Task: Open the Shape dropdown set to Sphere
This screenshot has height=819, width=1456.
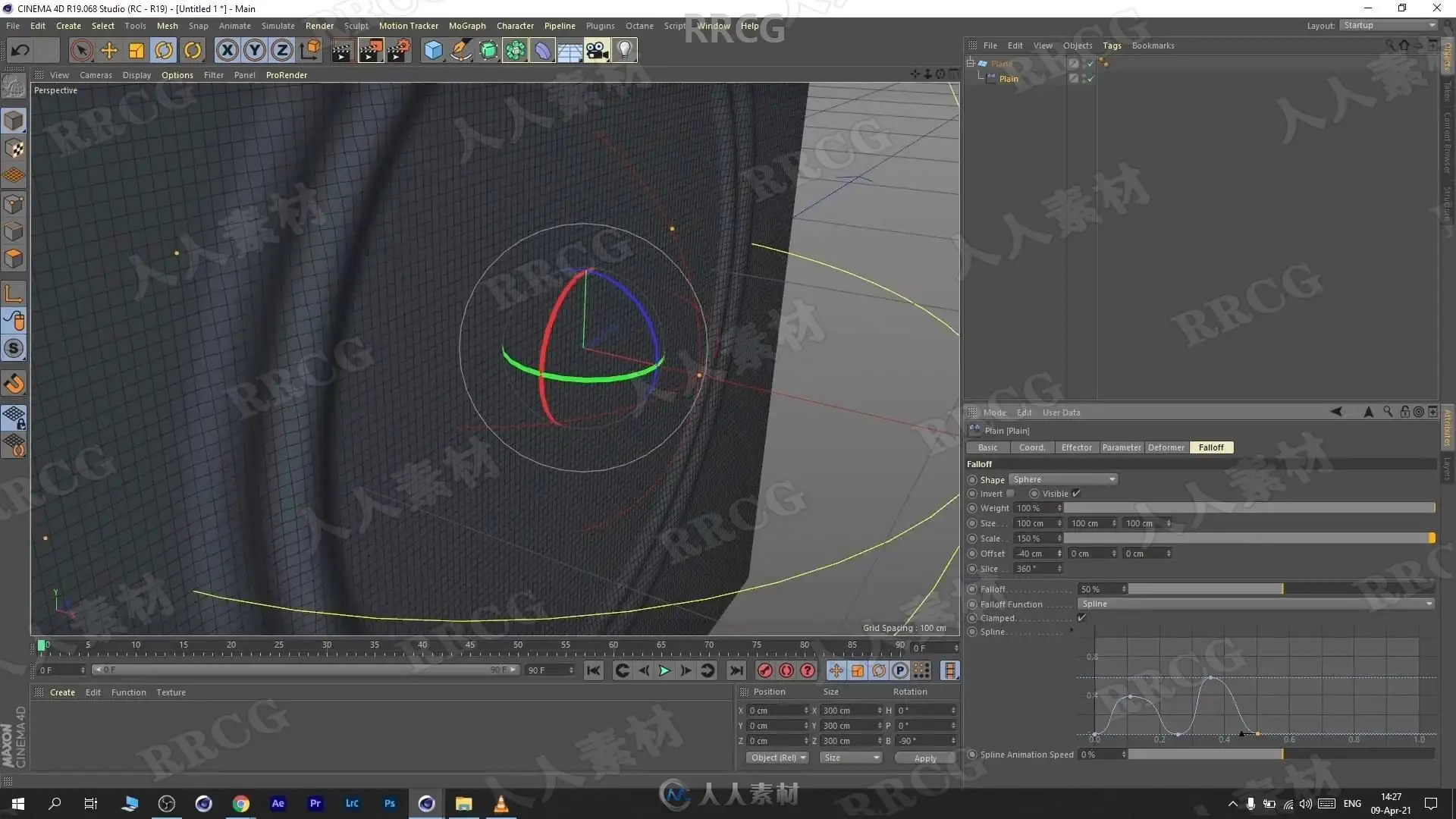Action: click(1064, 479)
